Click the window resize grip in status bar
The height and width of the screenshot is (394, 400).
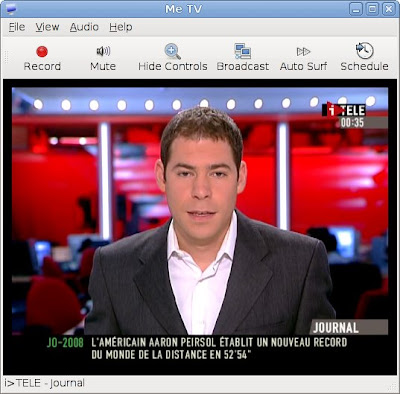click(x=392, y=387)
